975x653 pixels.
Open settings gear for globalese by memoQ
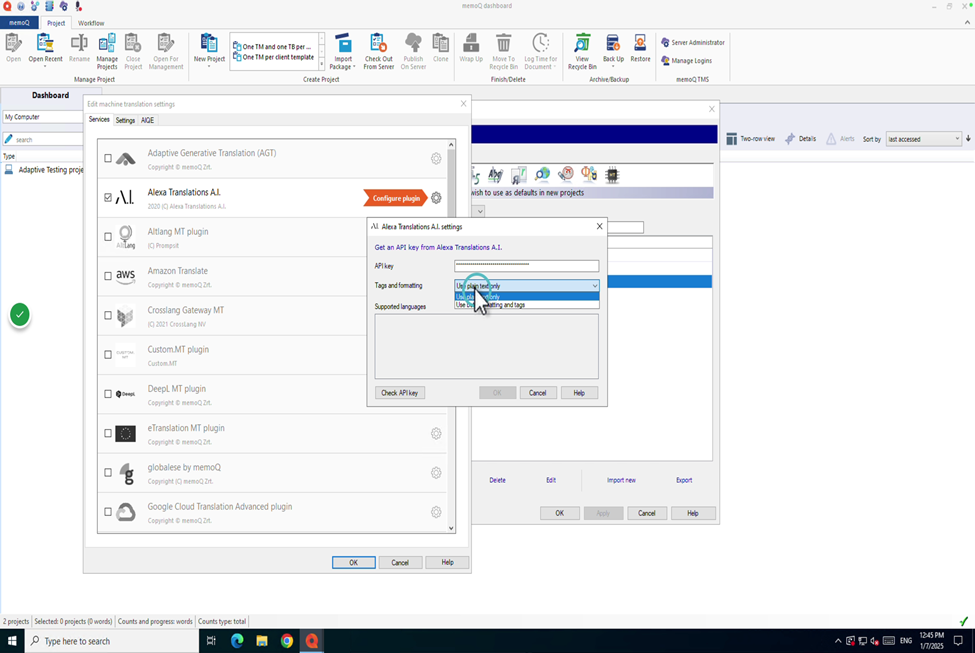coord(436,473)
